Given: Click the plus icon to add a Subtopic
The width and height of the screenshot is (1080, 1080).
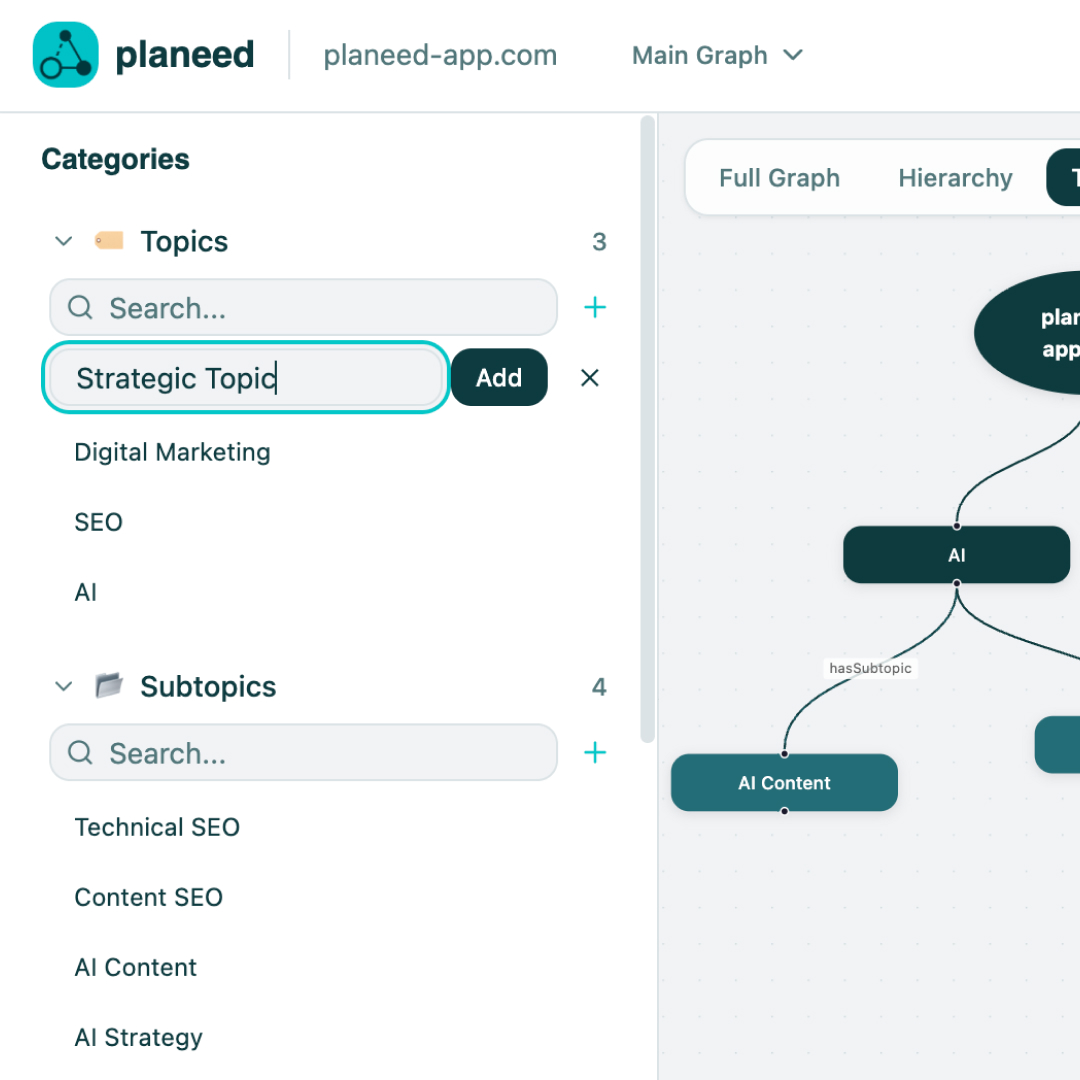Looking at the screenshot, I should (x=595, y=753).
